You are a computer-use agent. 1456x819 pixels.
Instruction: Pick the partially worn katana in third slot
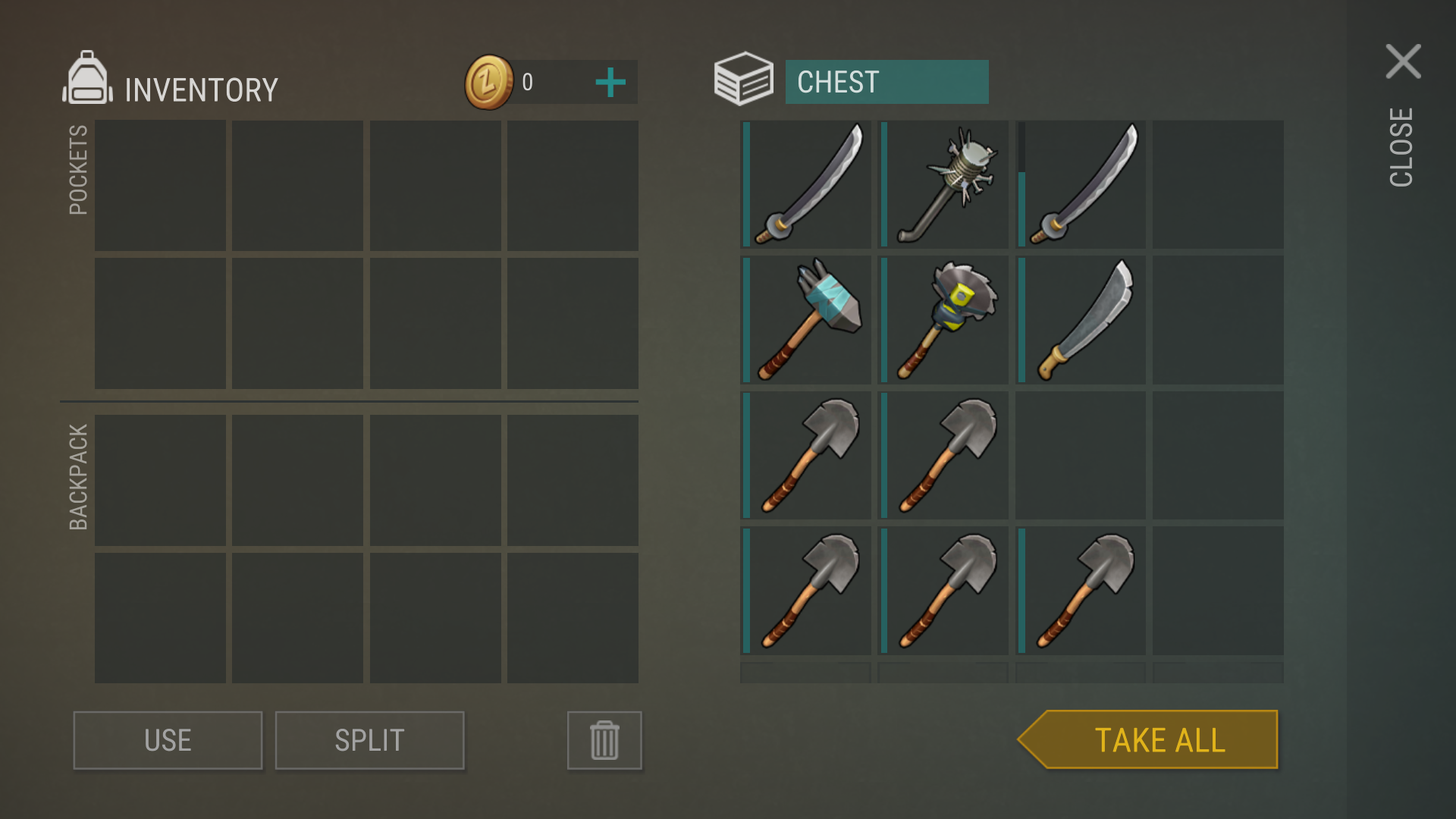1081,184
